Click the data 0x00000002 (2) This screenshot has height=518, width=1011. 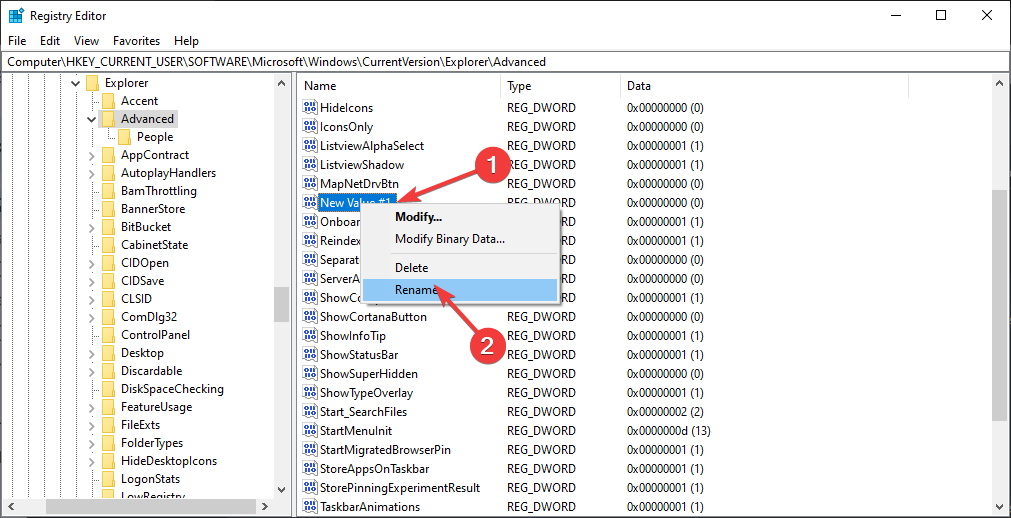(665, 412)
